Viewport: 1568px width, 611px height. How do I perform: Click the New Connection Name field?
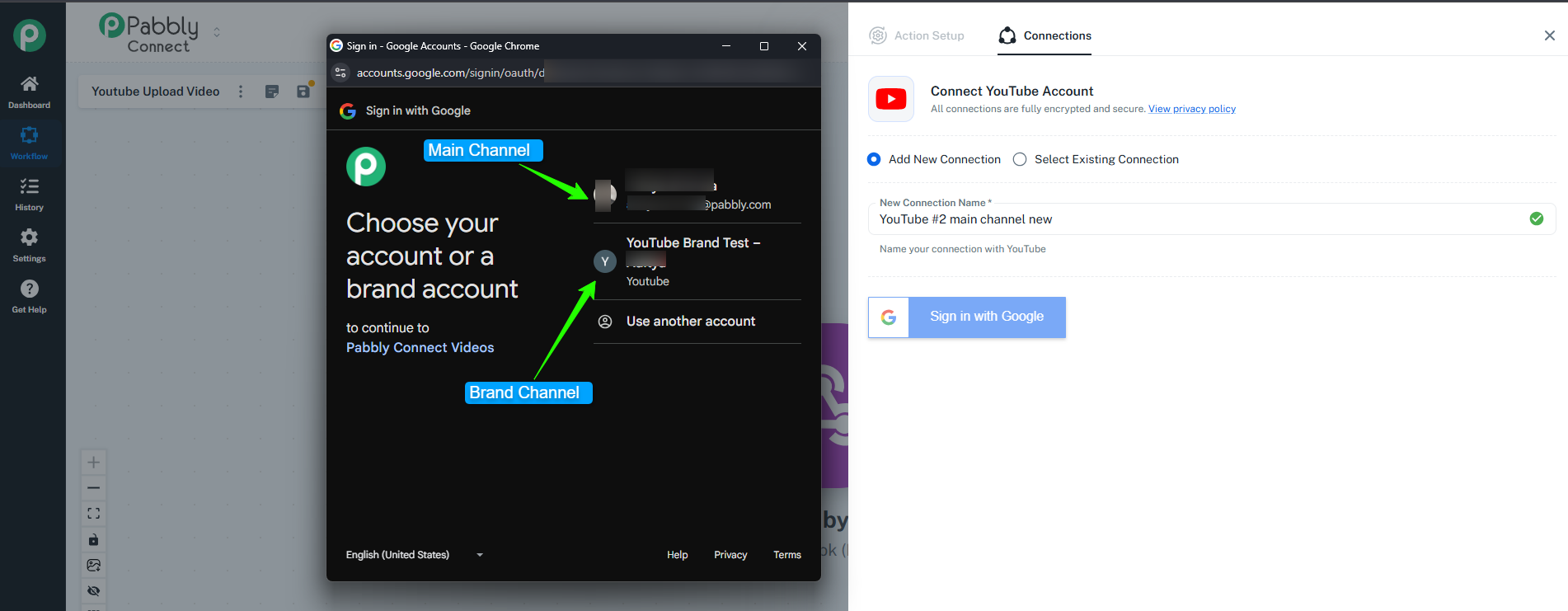[x=1195, y=219]
